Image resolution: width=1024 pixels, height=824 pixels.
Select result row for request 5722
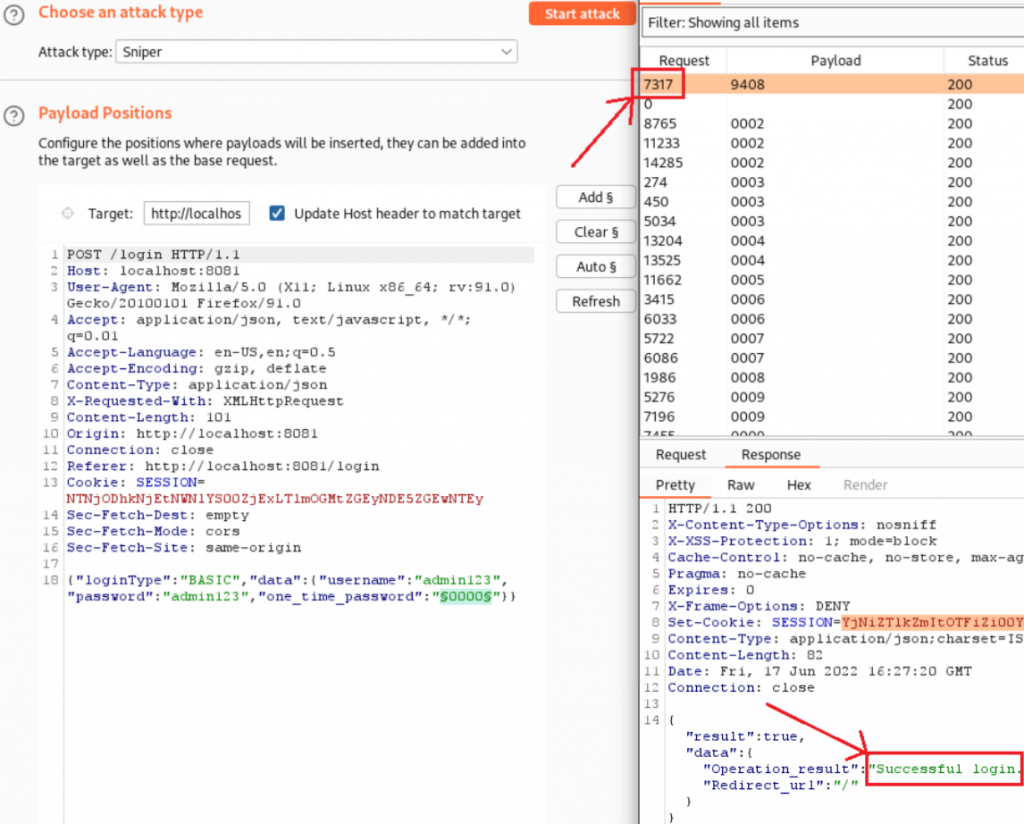833,339
